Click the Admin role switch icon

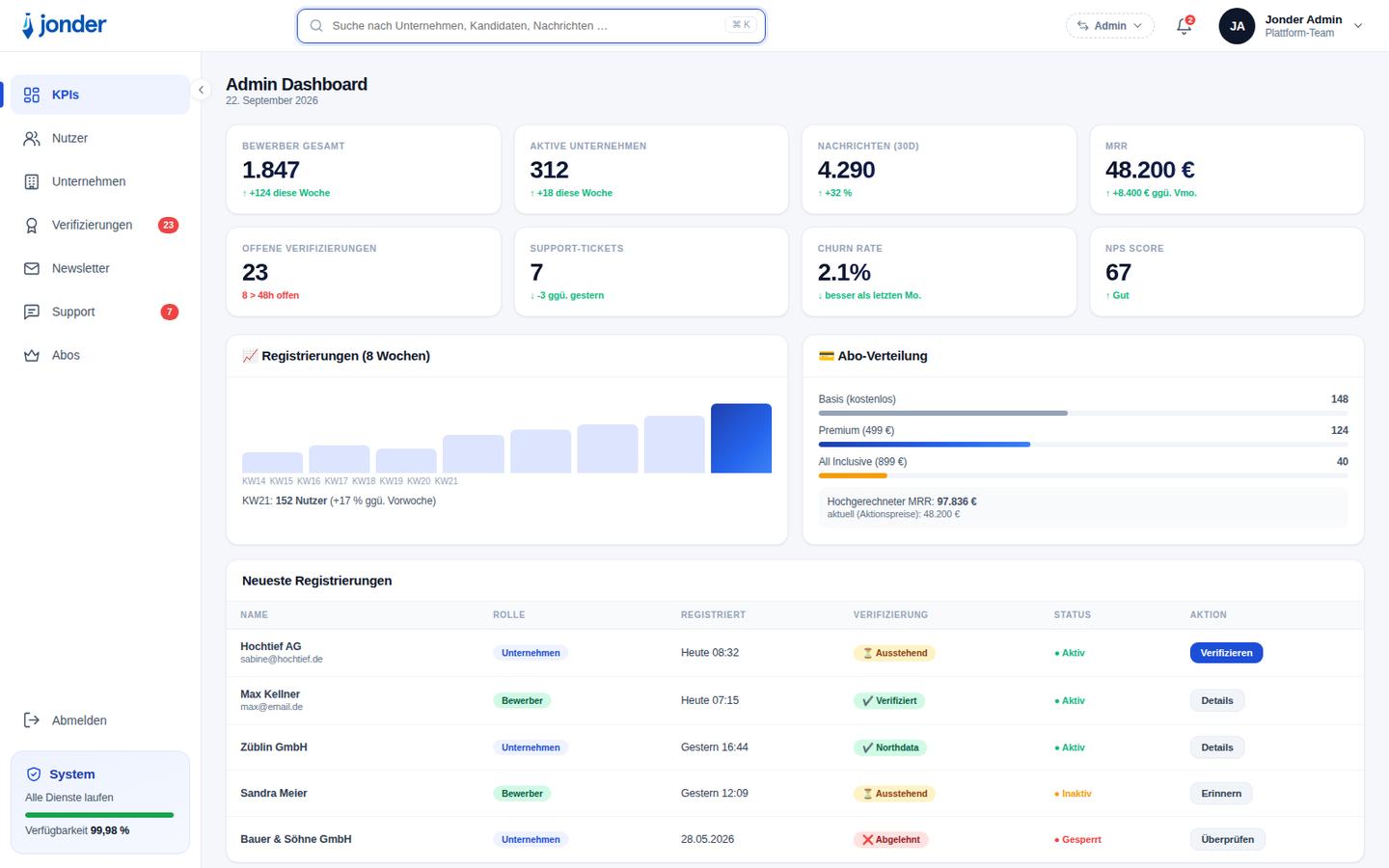(1083, 26)
